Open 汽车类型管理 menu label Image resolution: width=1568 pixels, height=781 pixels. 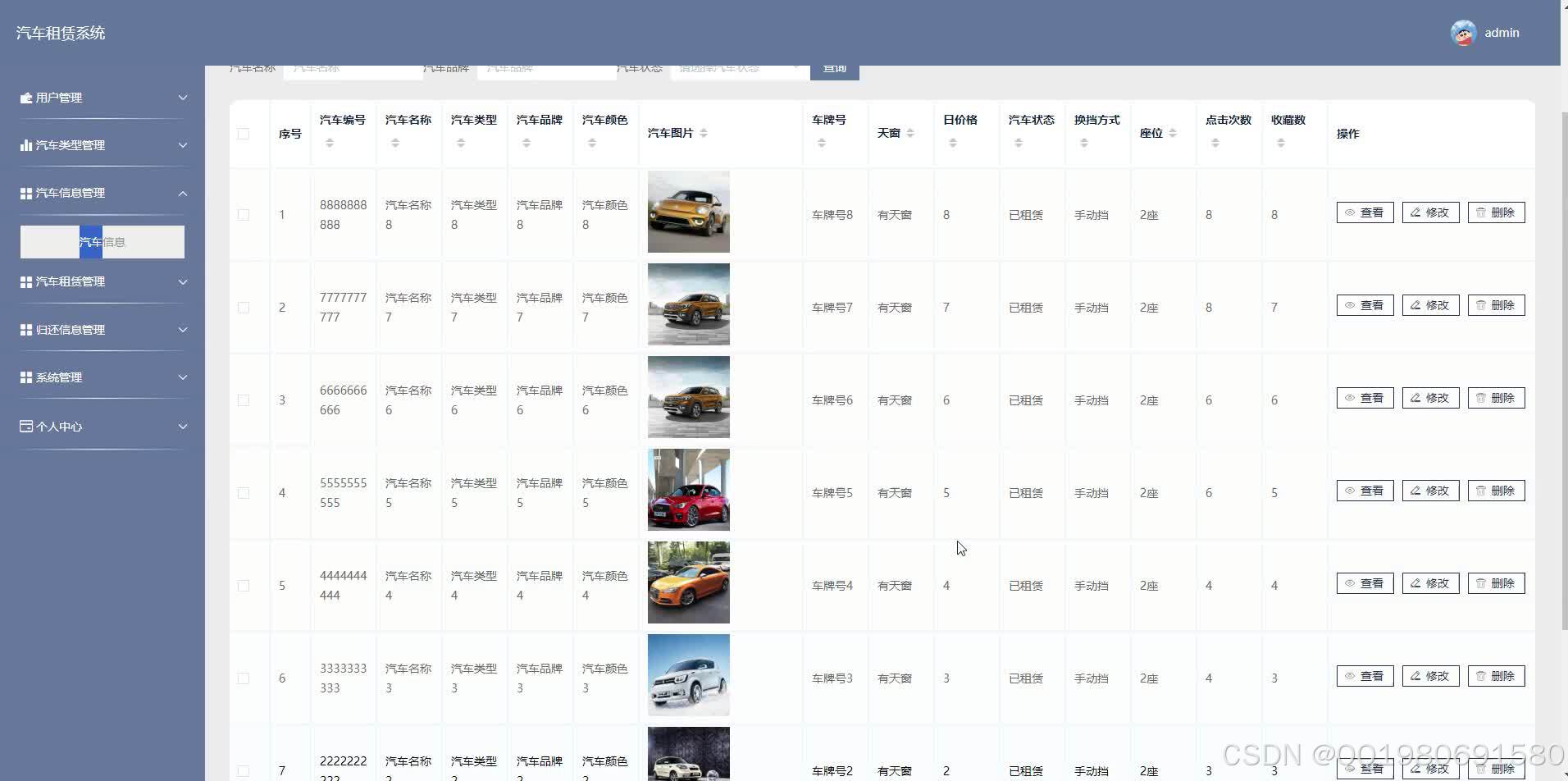pos(71,145)
